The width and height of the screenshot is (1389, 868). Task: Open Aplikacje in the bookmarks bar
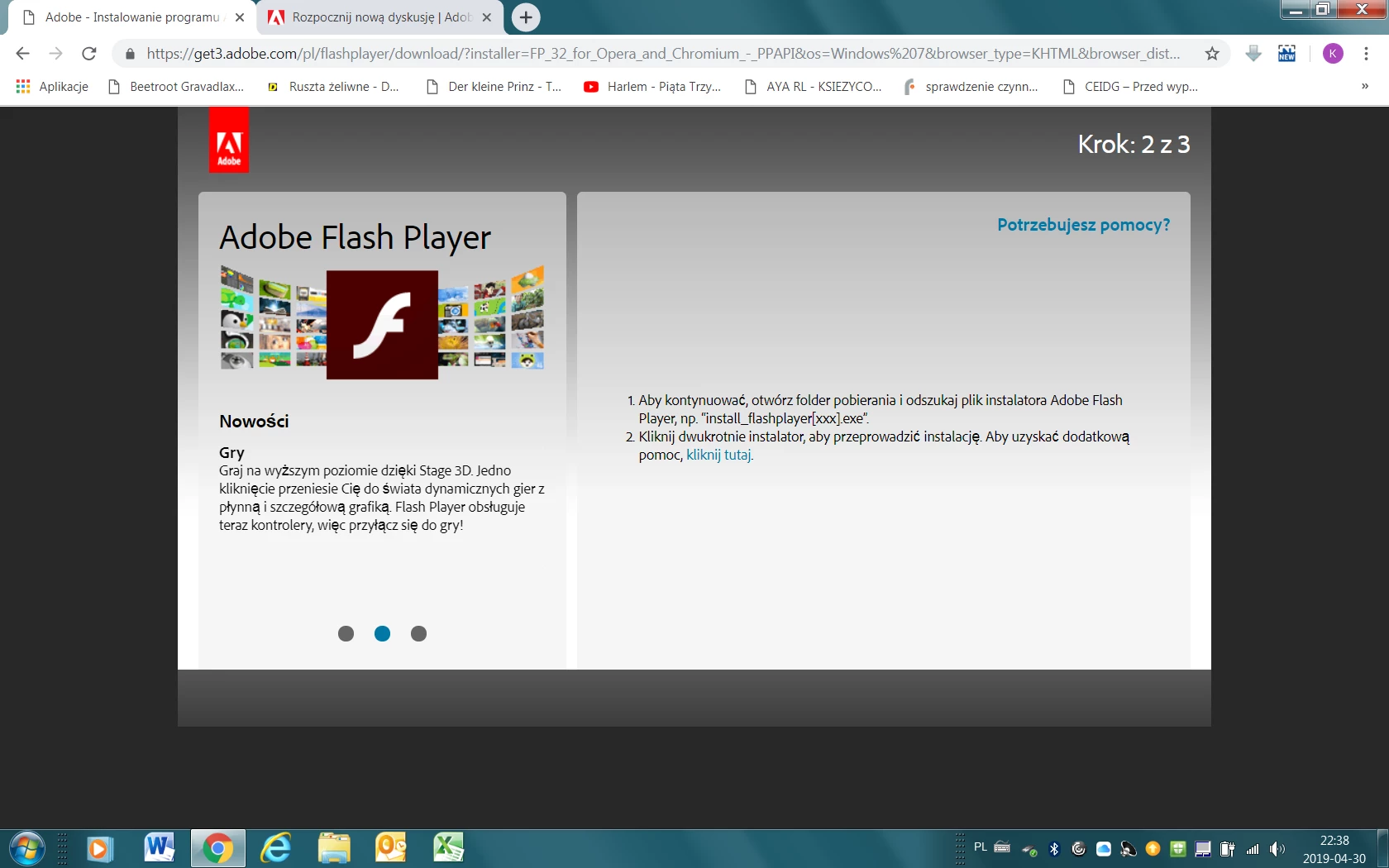tap(52, 87)
